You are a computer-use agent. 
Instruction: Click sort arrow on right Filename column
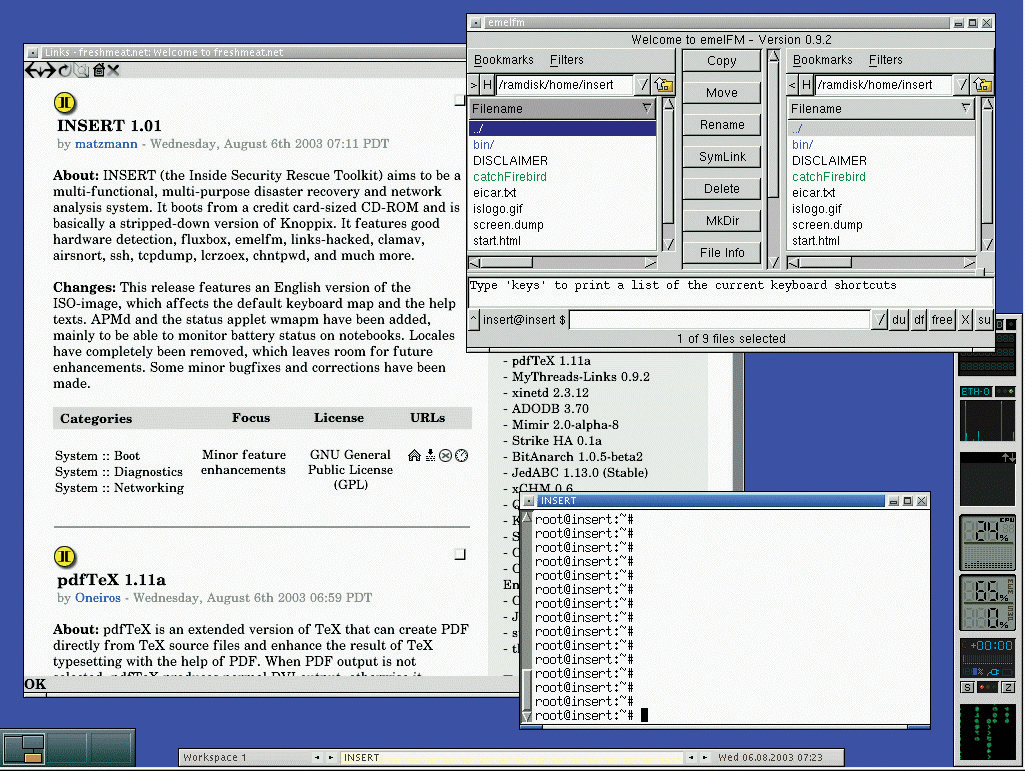pos(966,108)
